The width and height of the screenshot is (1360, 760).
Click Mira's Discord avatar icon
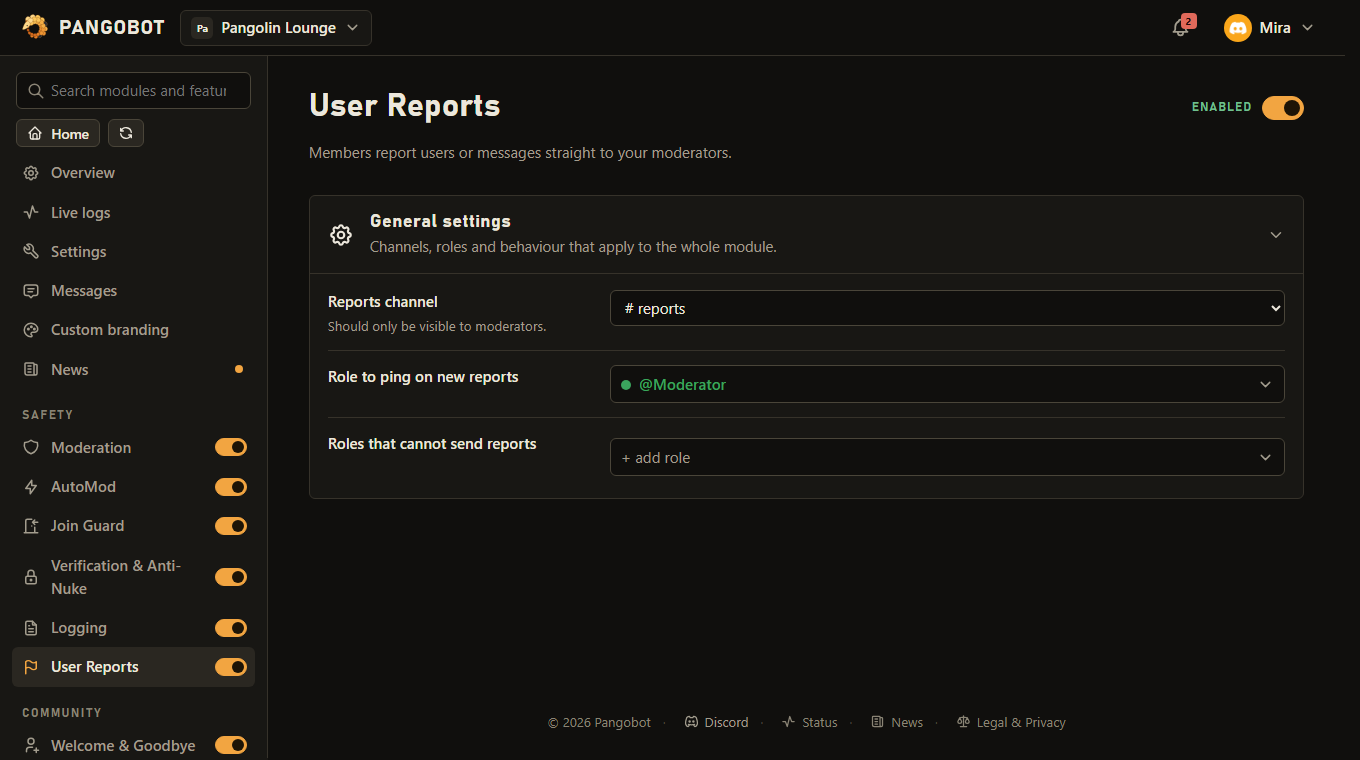[1238, 28]
